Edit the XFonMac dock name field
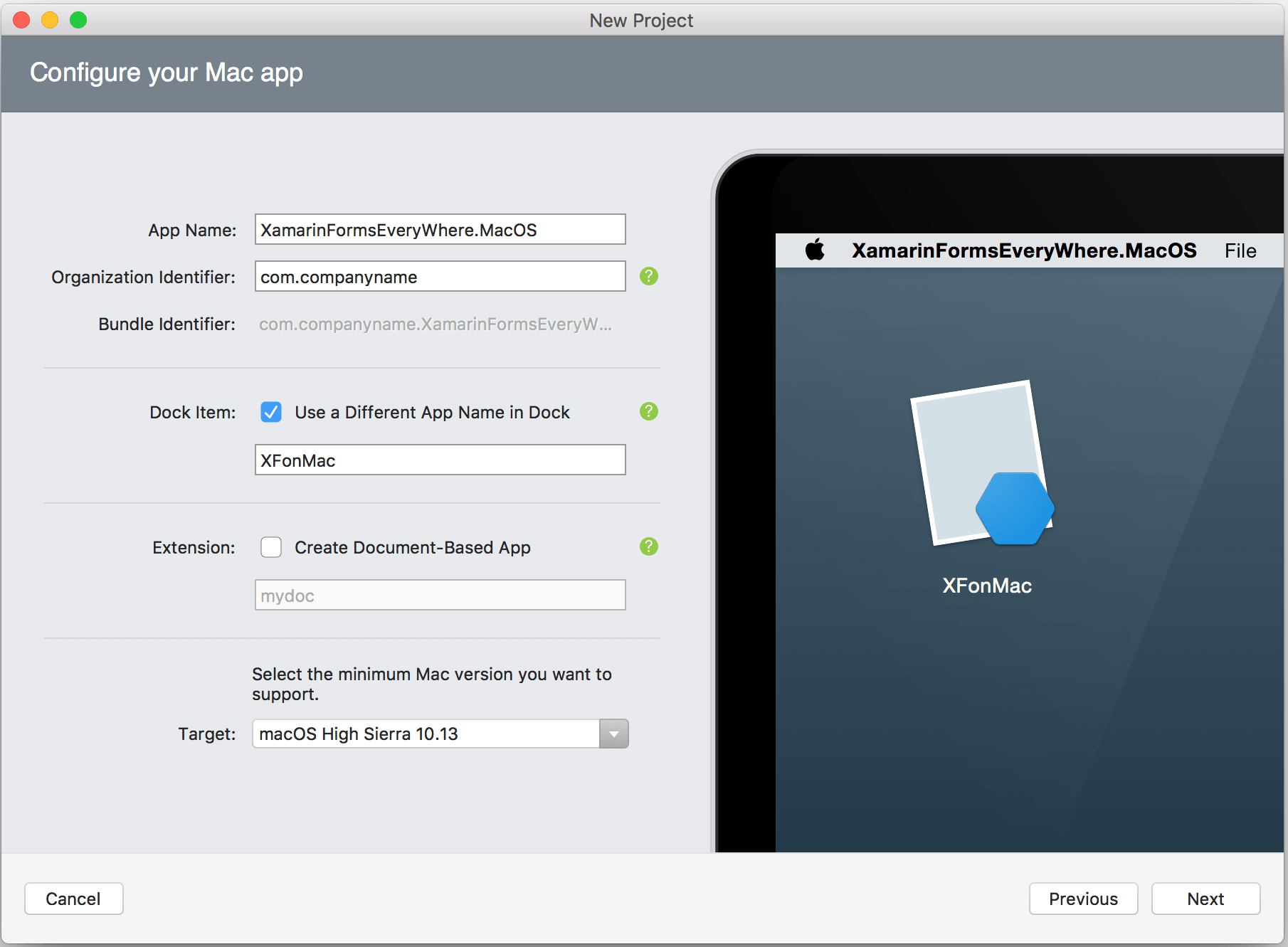 (x=440, y=460)
